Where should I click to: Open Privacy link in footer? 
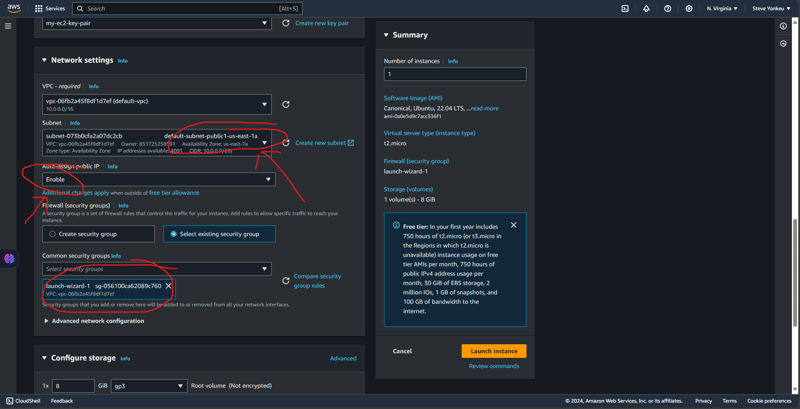click(x=703, y=401)
